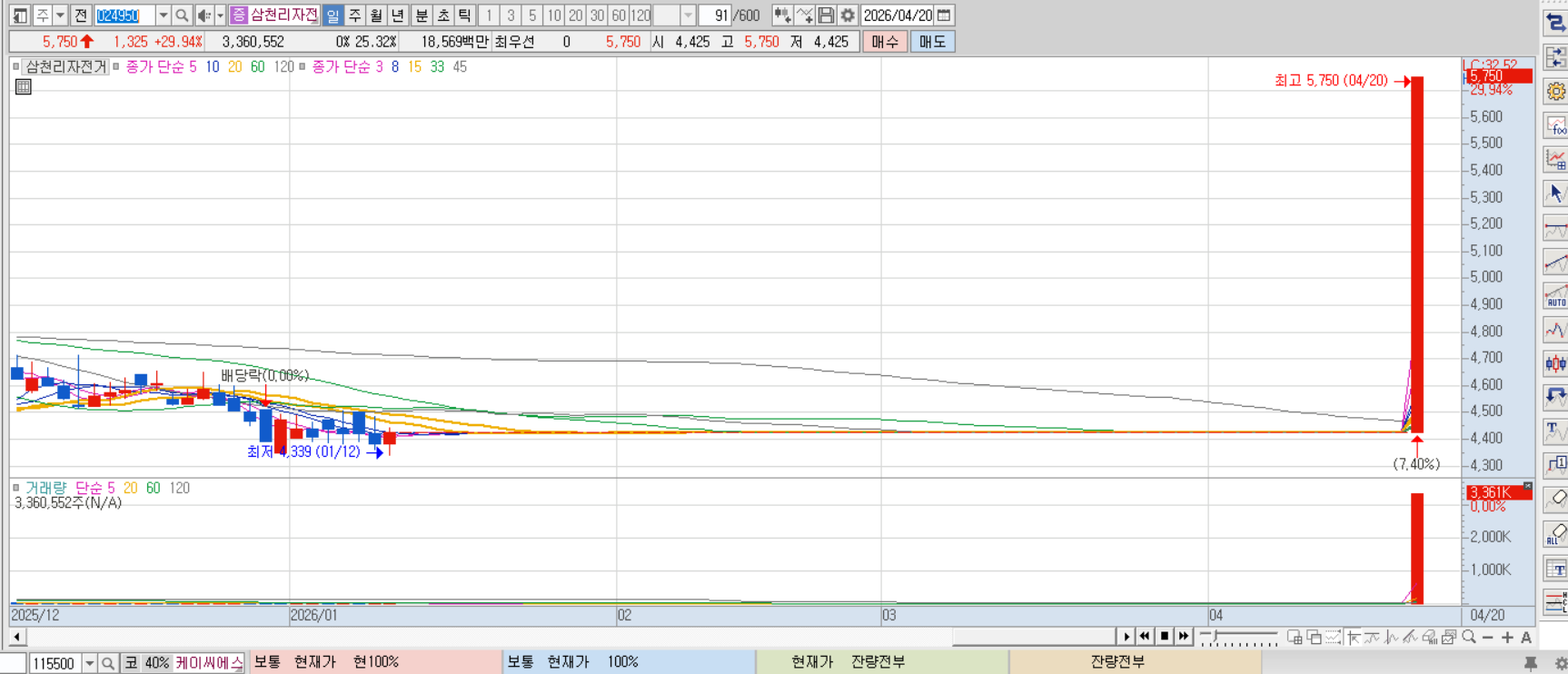The image size is (1568, 674).
Task: Switch to the 분 minute period button
Action: 422,15
